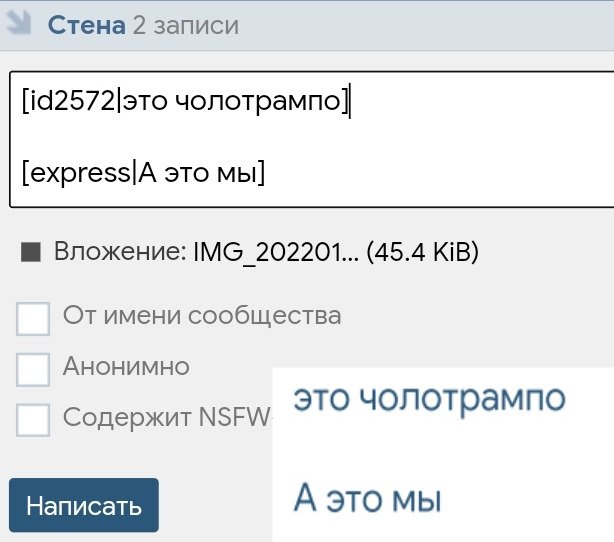Click the square icon before Вложение
The image size is (614, 542).
[30, 254]
